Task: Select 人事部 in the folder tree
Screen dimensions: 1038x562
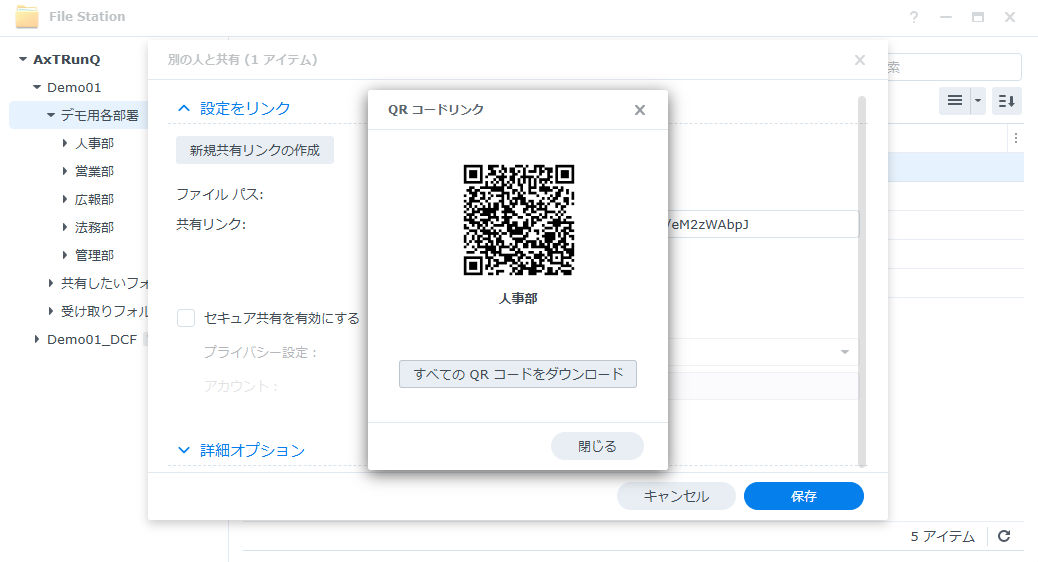Action: tap(95, 144)
